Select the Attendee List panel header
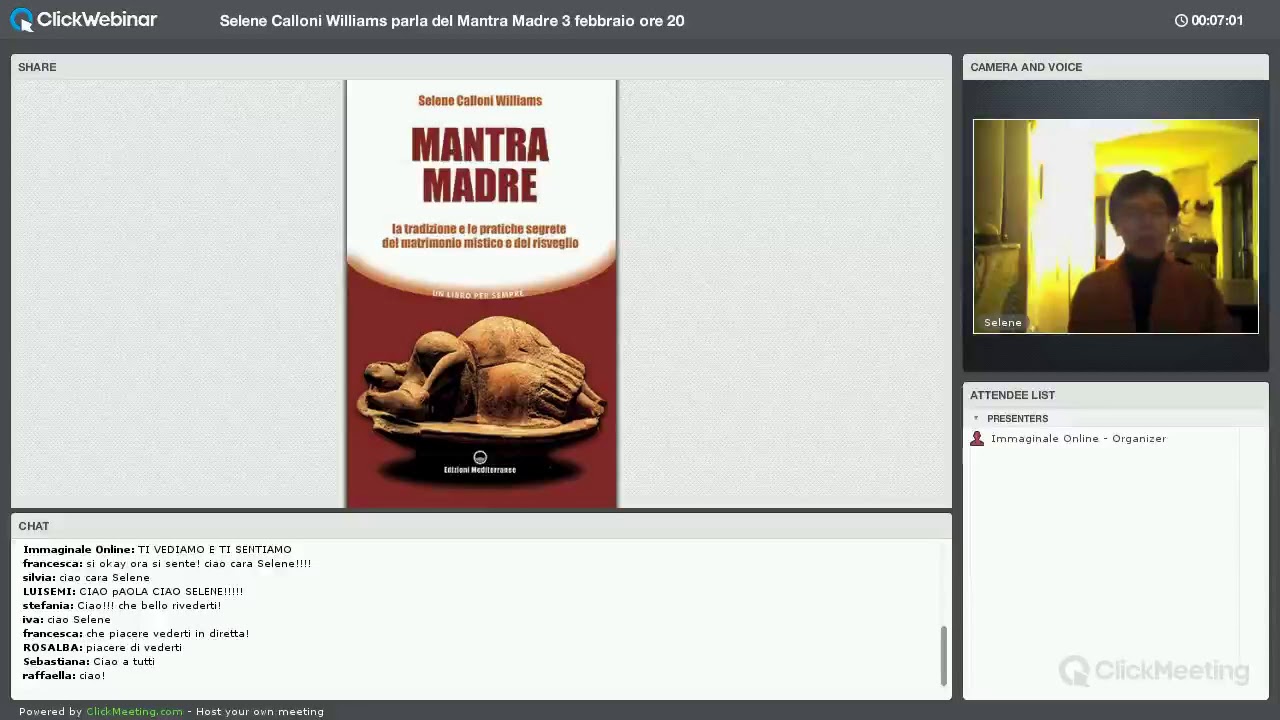1280x720 pixels. 1116,395
